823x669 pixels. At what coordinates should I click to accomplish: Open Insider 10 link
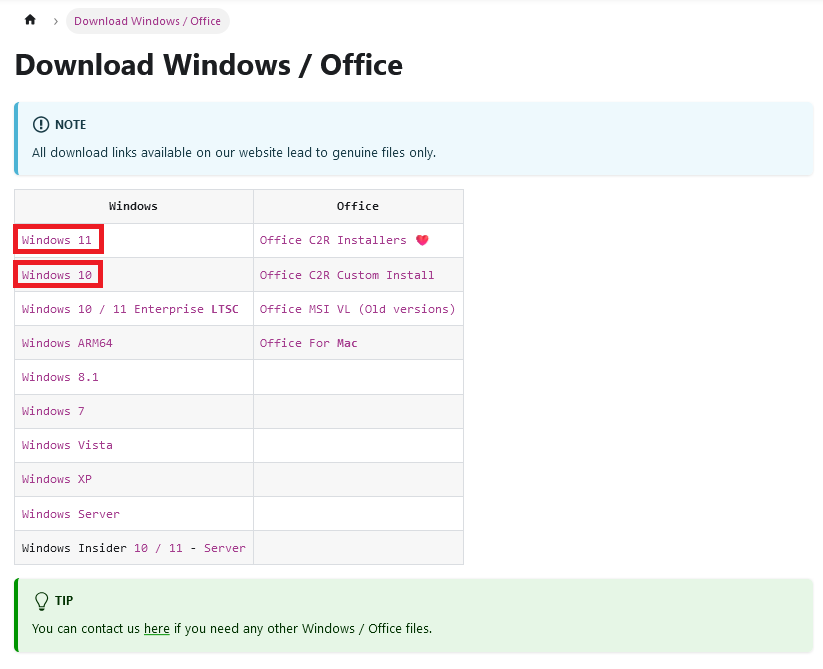tap(141, 548)
